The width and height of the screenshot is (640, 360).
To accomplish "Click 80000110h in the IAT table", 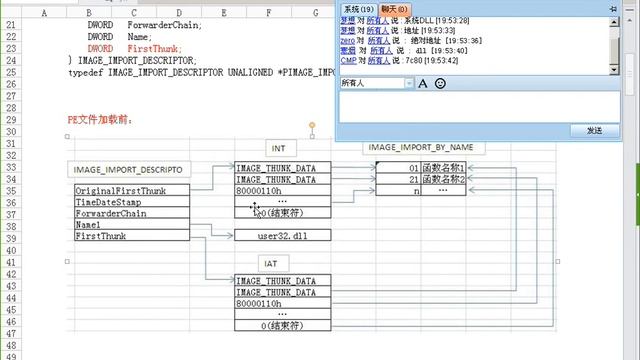I will pyautogui.click(x=282, y=304).
